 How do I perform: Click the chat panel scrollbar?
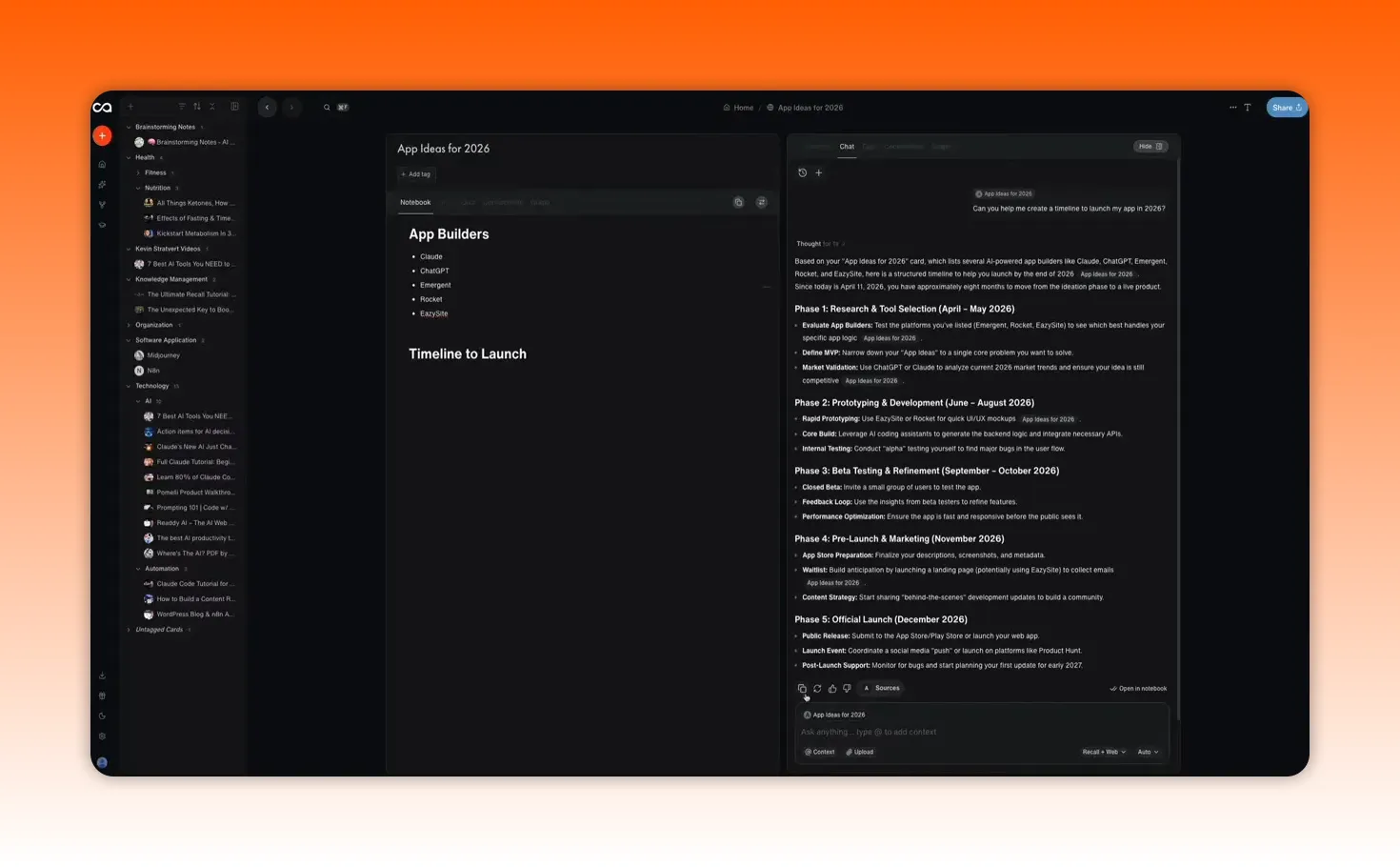(x=1178, y=438)
